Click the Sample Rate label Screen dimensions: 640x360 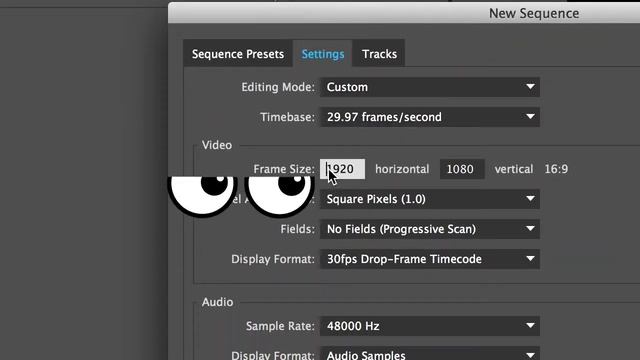click(280, 326)
